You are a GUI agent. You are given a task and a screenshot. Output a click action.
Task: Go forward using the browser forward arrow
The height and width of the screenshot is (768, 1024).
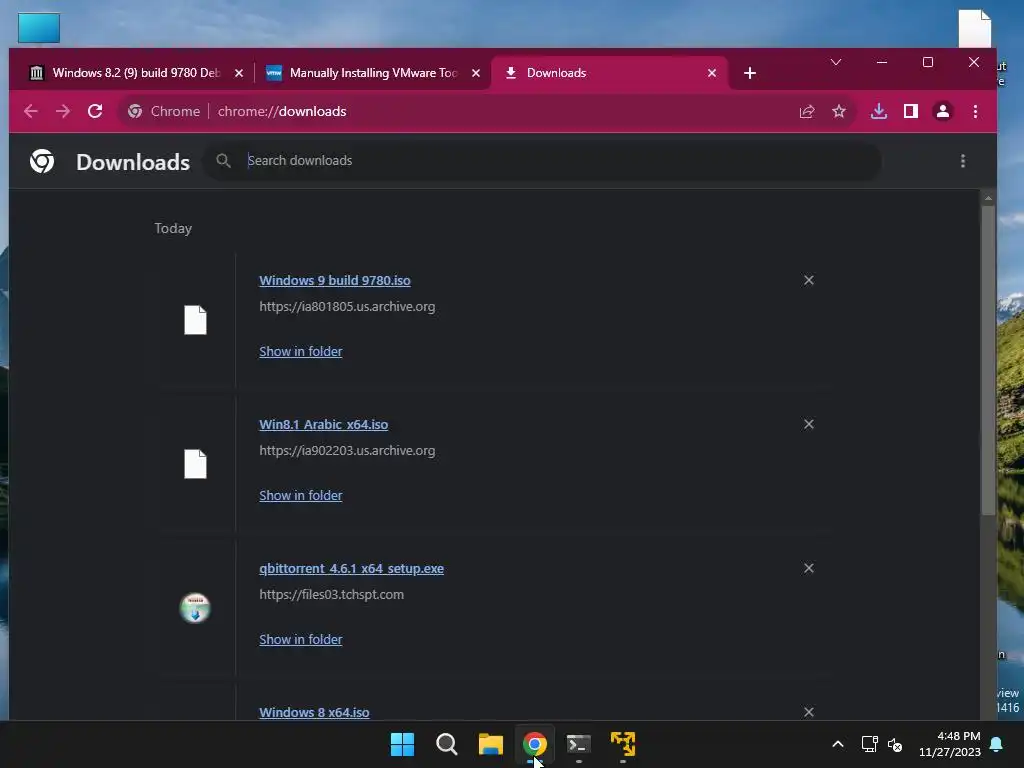pyautogui.click(x=63, y=111)
